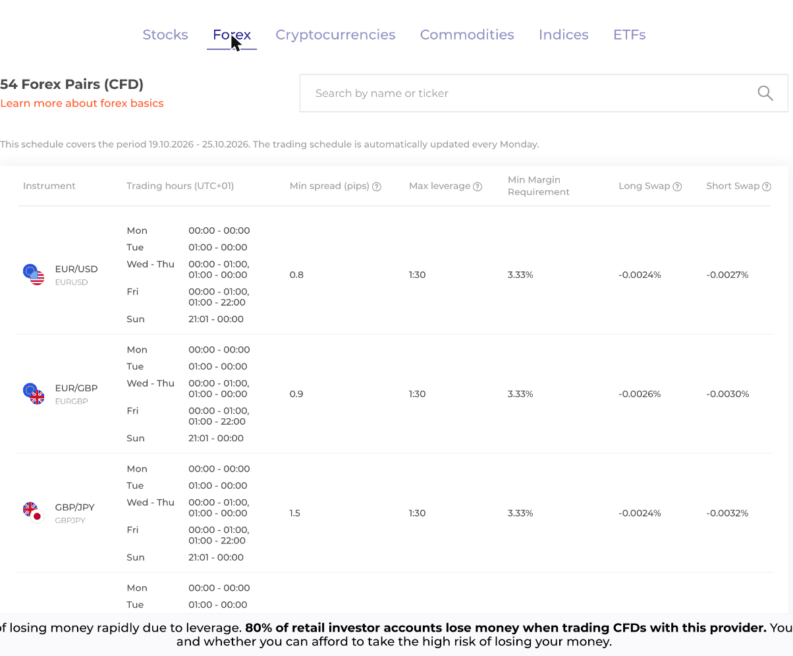Select GBP/JPY margin requirement 3.33%
This screenshot has width=793, height=656.
point(520,513)
